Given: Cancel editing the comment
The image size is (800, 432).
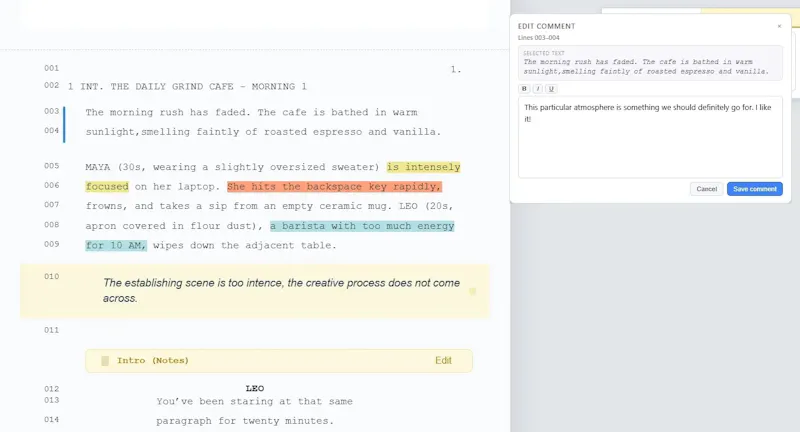Looking at the screenshot, I should [707, 189].
